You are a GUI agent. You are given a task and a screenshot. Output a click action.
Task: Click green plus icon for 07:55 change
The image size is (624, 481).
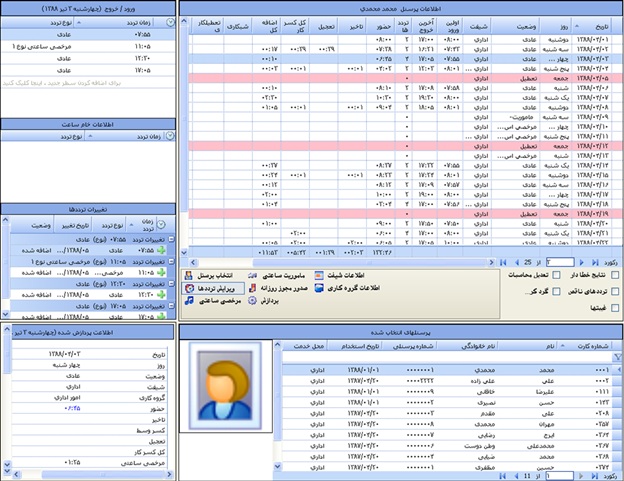[161, 250]
